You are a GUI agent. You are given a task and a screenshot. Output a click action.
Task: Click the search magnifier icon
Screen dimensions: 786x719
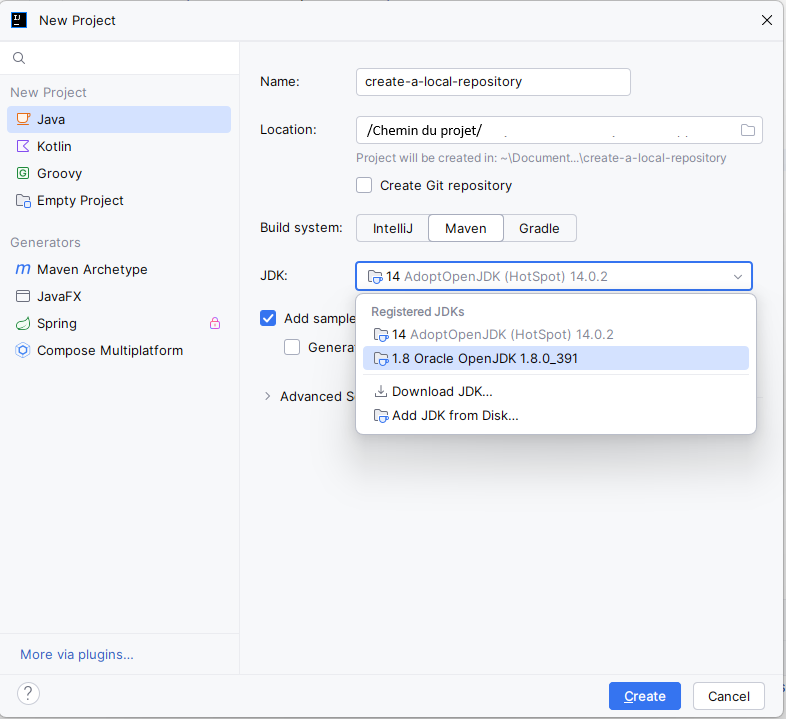[19, 58]
